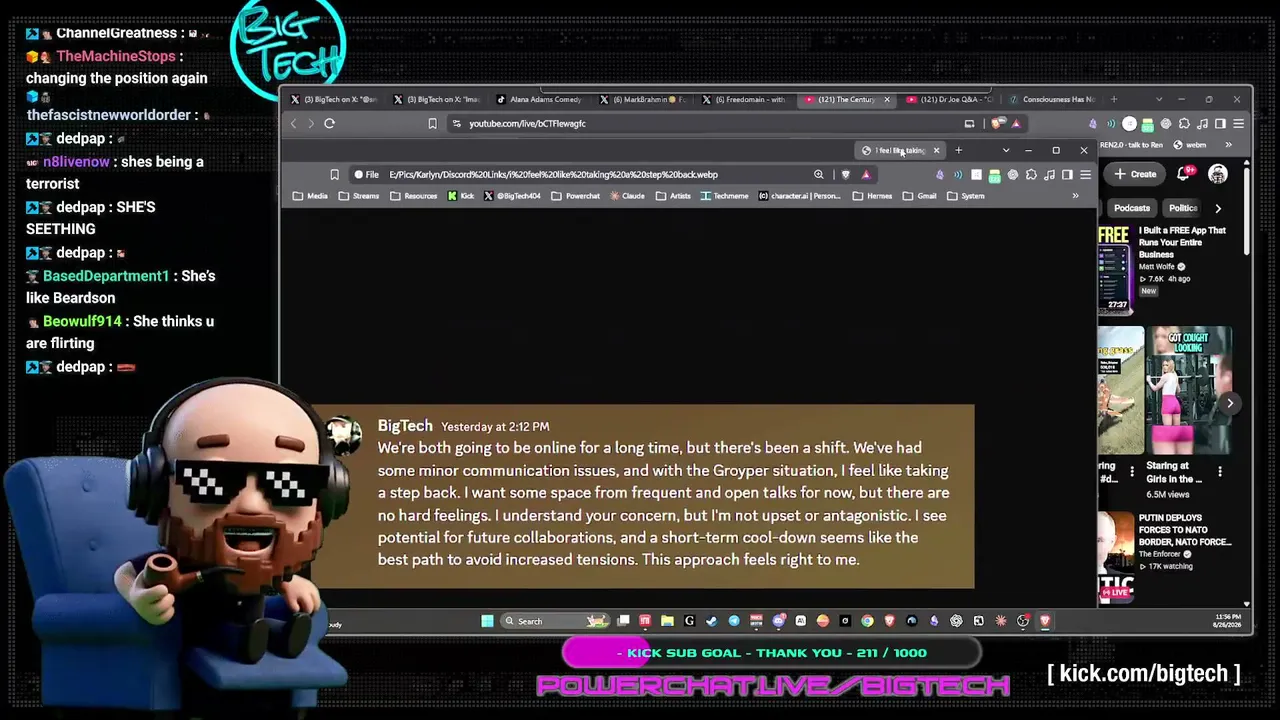Open the Extensions puzzle icon in the front window
The image size is (1280, 720).
[x=1031, y=175]
